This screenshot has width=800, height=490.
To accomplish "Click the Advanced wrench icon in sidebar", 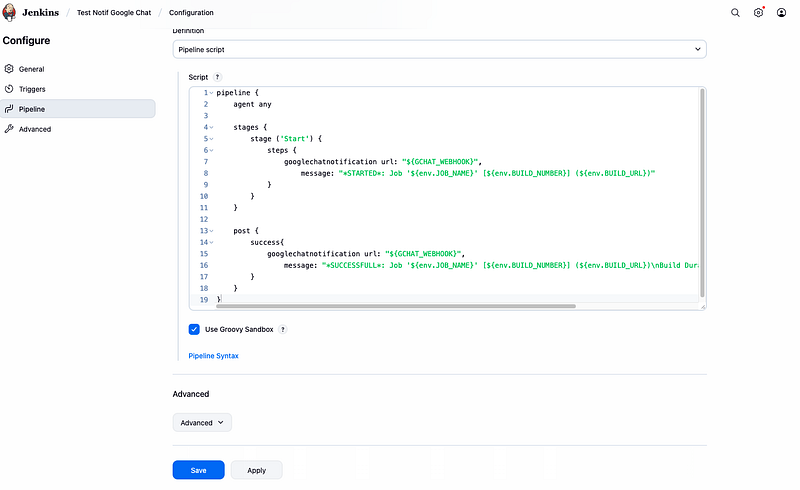I will (9, 129).
